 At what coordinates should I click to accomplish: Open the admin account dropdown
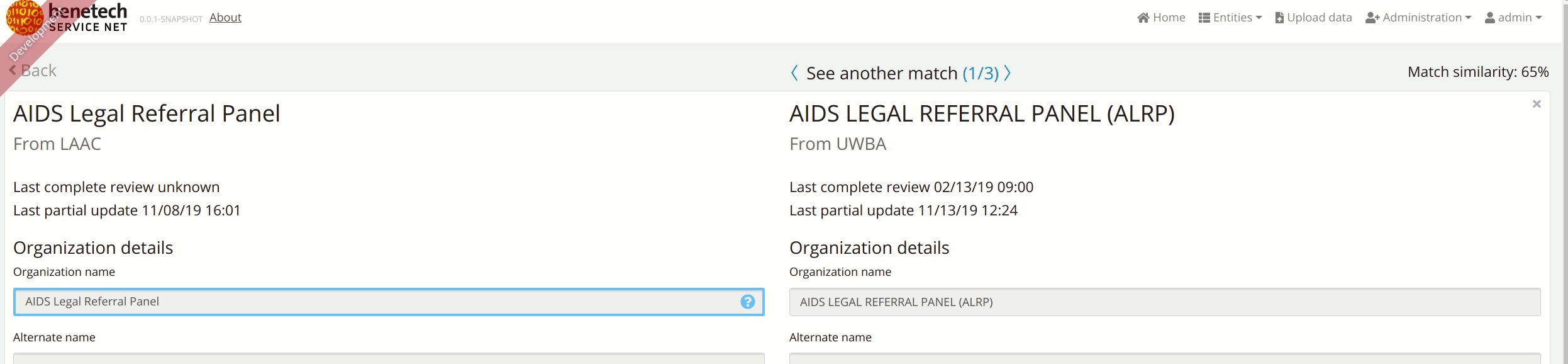pos(1513,18)
